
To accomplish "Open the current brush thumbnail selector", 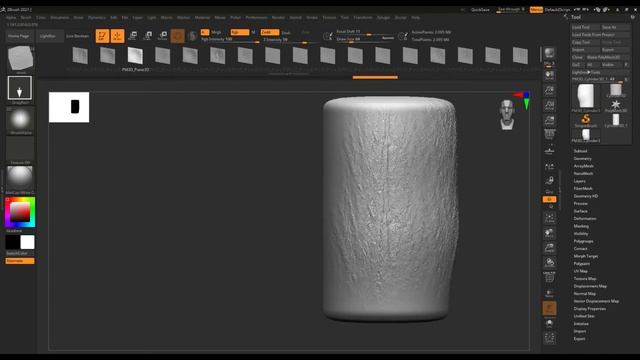I will [x=20, y=58].
